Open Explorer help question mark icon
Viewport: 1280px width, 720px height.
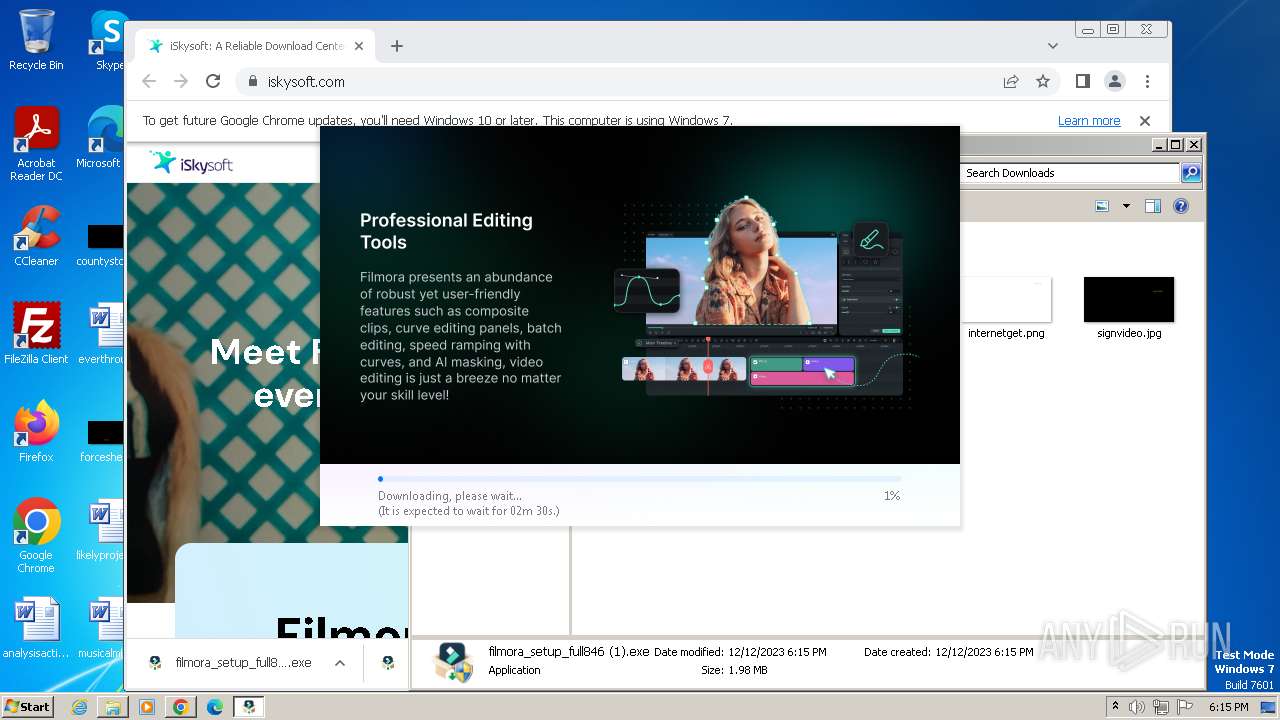[x=1181, y=206]
